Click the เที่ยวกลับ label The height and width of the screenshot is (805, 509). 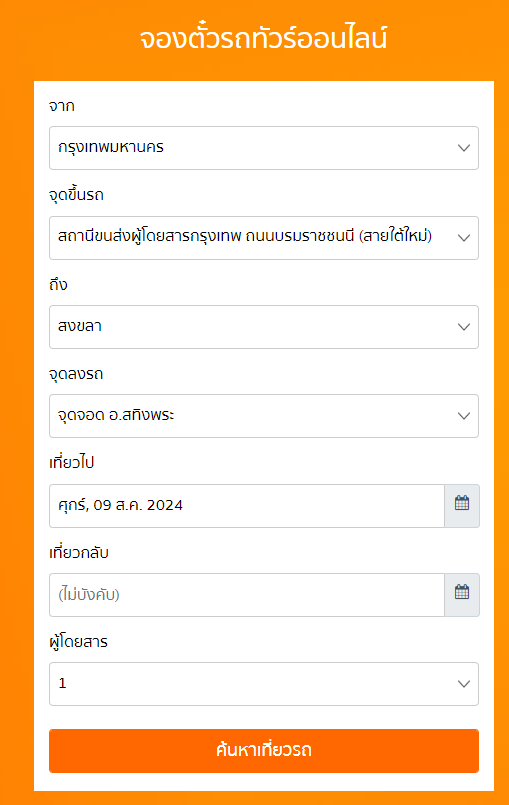click(x=79, y=552)
